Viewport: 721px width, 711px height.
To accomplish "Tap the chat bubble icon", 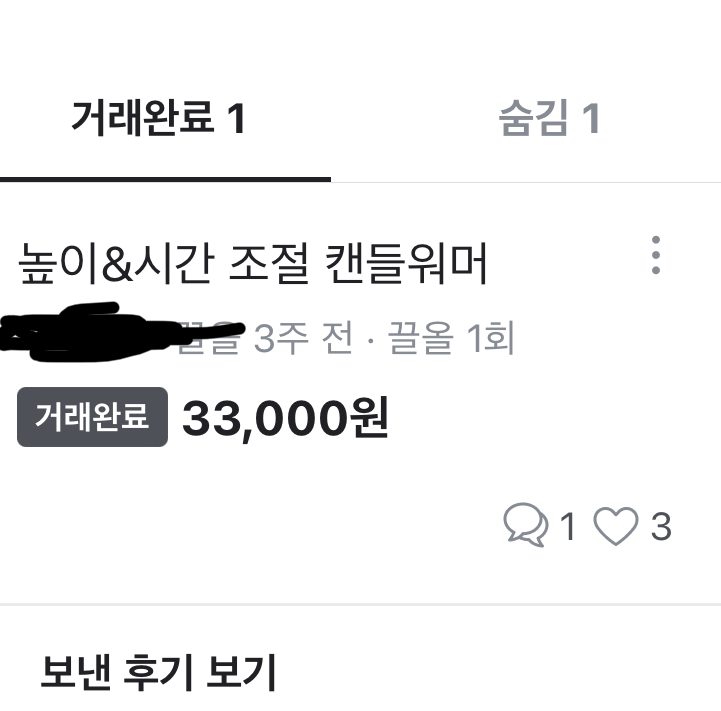I will pyautogui.click(x=526, y=525).
